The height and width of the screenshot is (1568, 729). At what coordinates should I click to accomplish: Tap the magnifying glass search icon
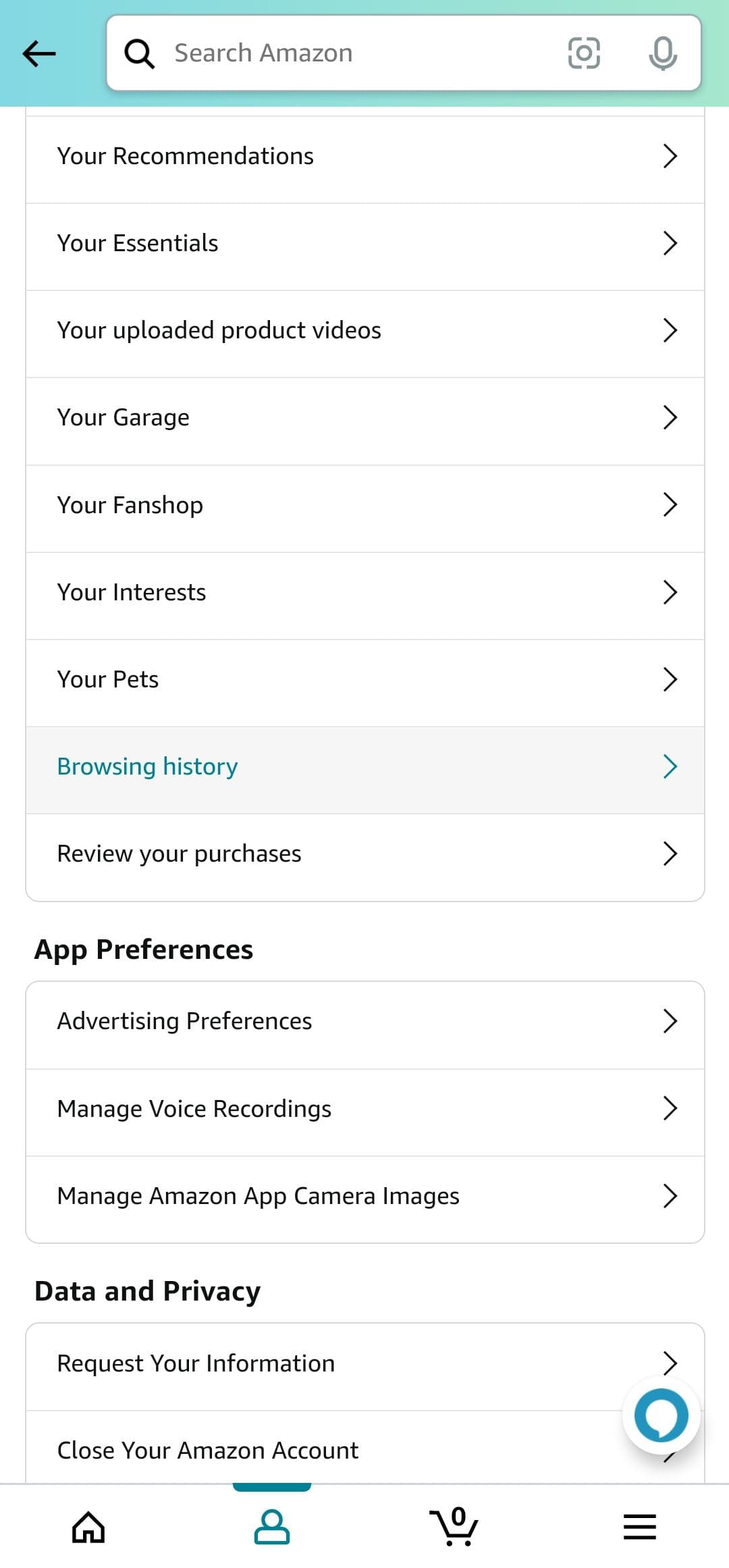coord(139,53)
